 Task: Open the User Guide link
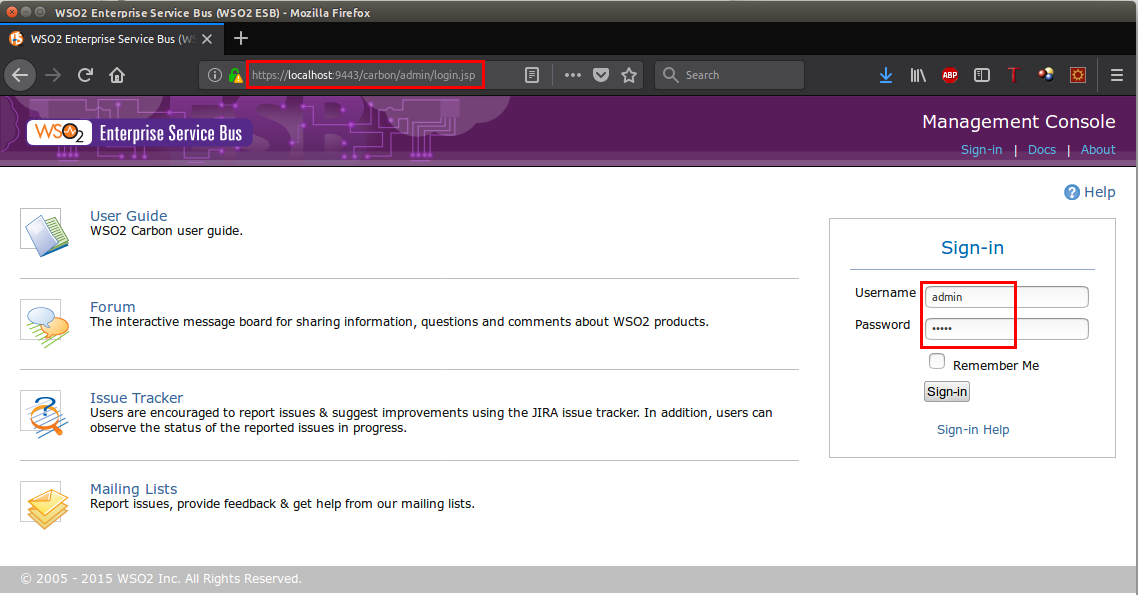click(128, 216)
